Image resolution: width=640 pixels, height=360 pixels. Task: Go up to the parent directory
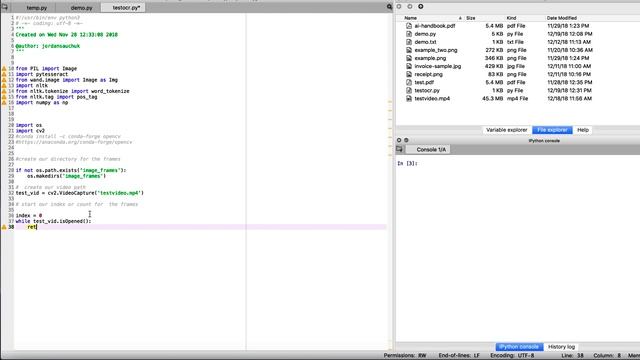420,7
